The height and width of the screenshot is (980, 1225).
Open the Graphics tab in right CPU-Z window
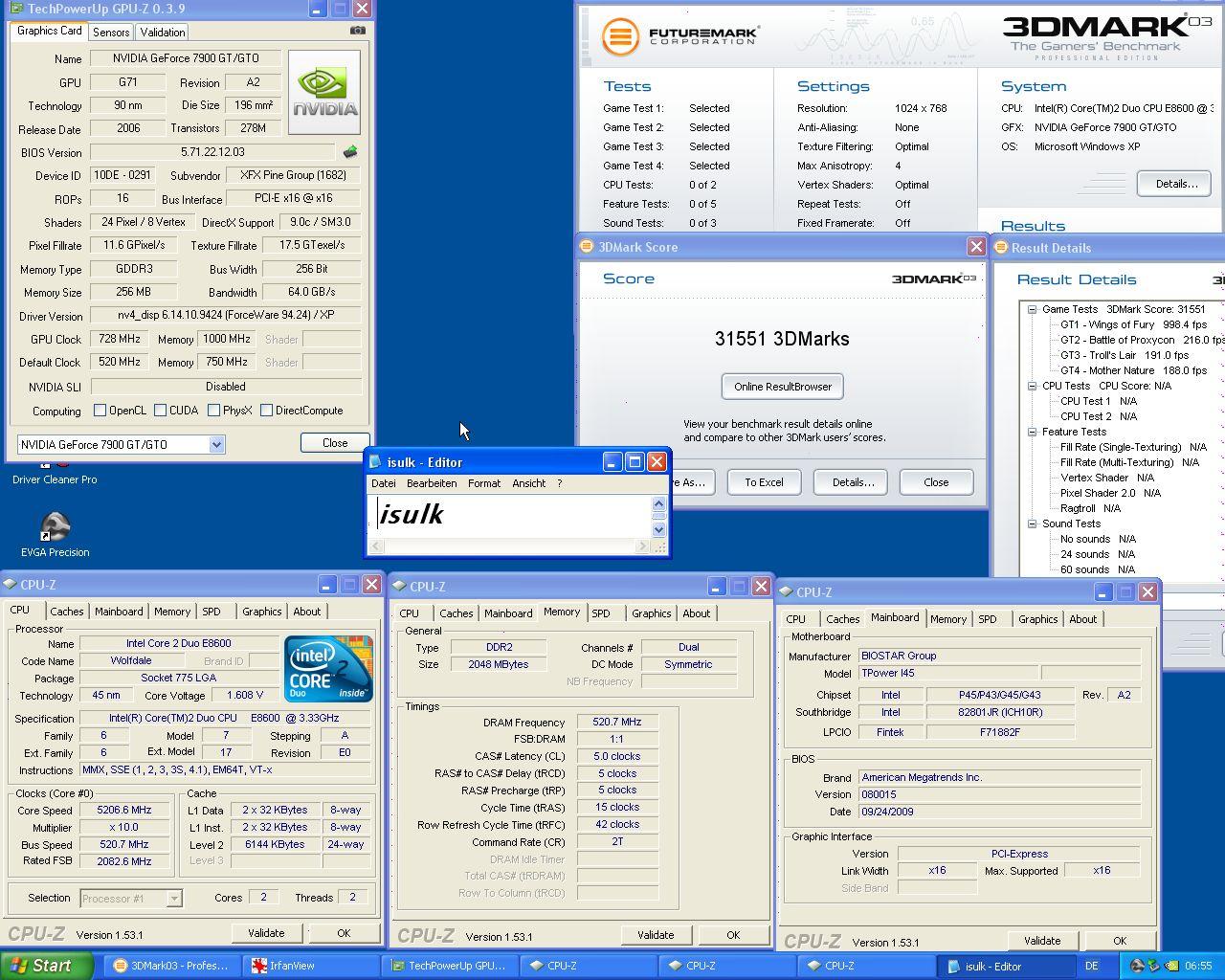click(1038, 619)
